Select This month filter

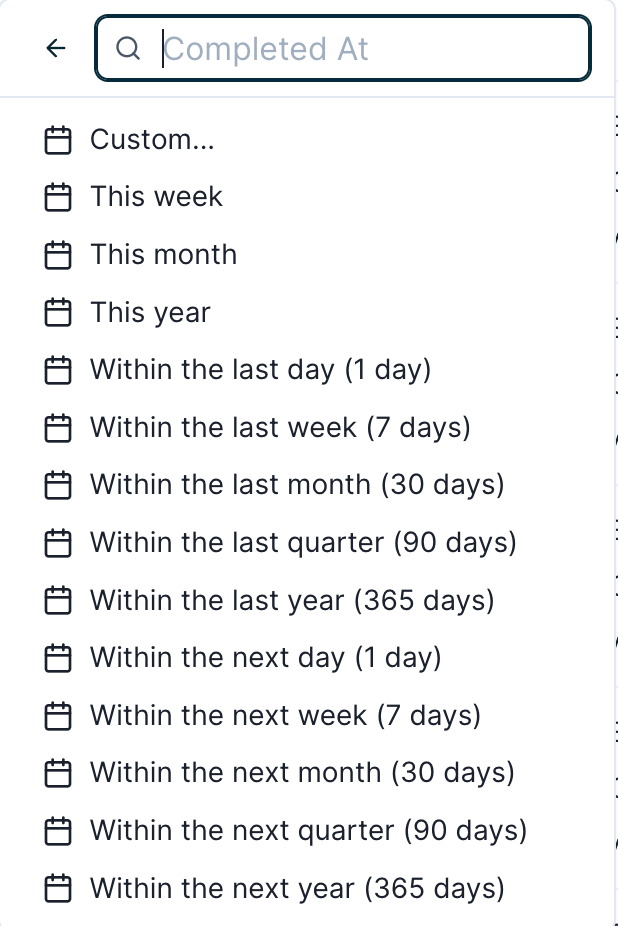coord(163,255)
